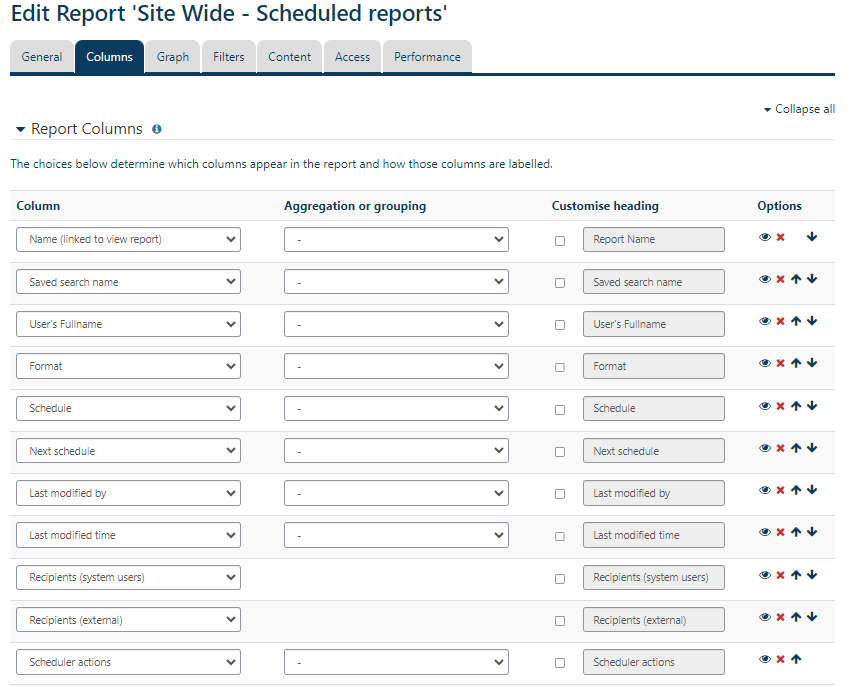Tick customise heading checkbox for Format
The height and width of the screenshot is (687, 855).
click(x=560, y=367)
